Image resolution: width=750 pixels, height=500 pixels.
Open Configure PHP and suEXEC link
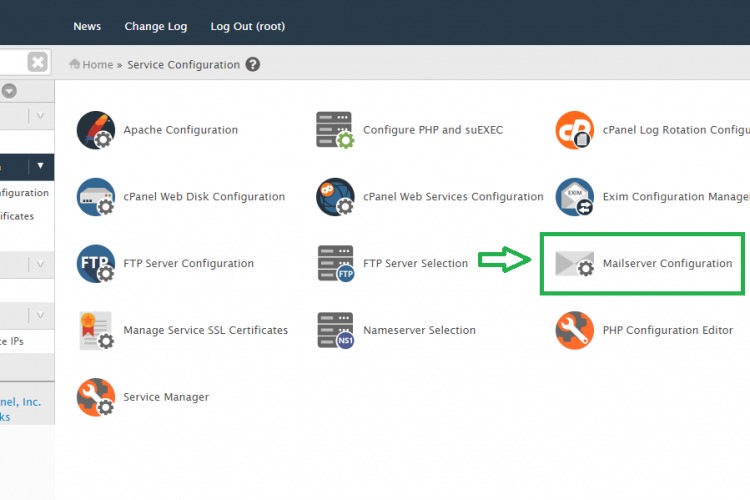(x=433, y=130)
